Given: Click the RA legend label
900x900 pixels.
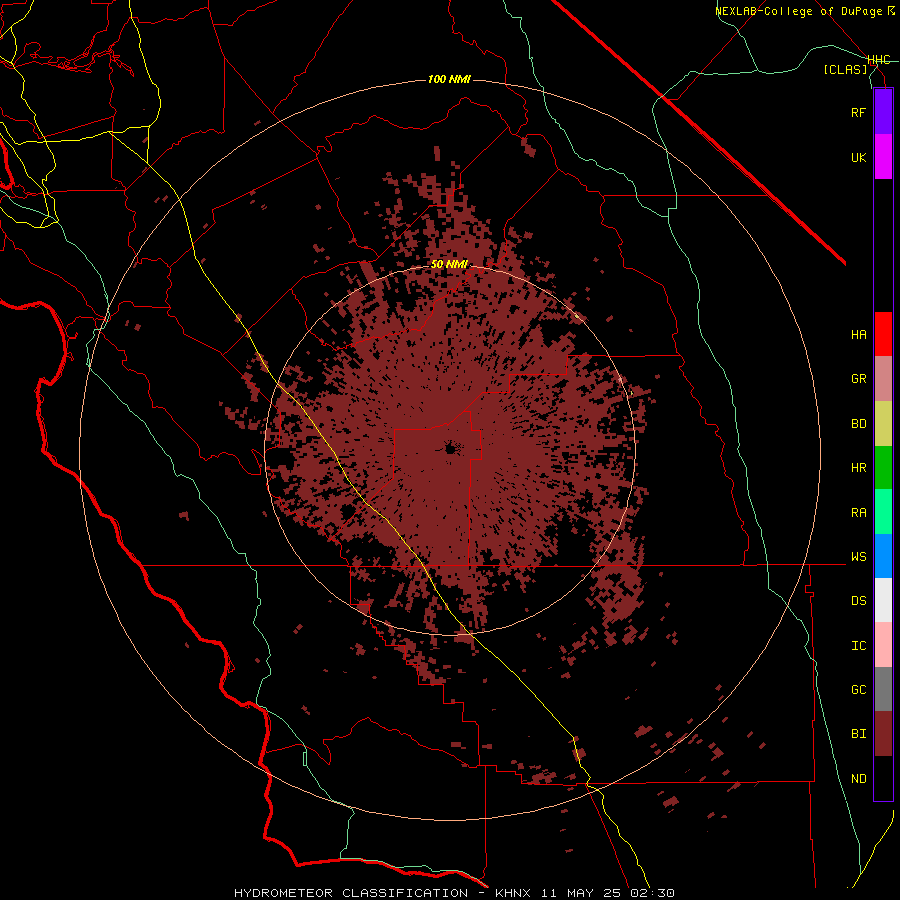Looking at the screenshot, I should coord(858,513).
